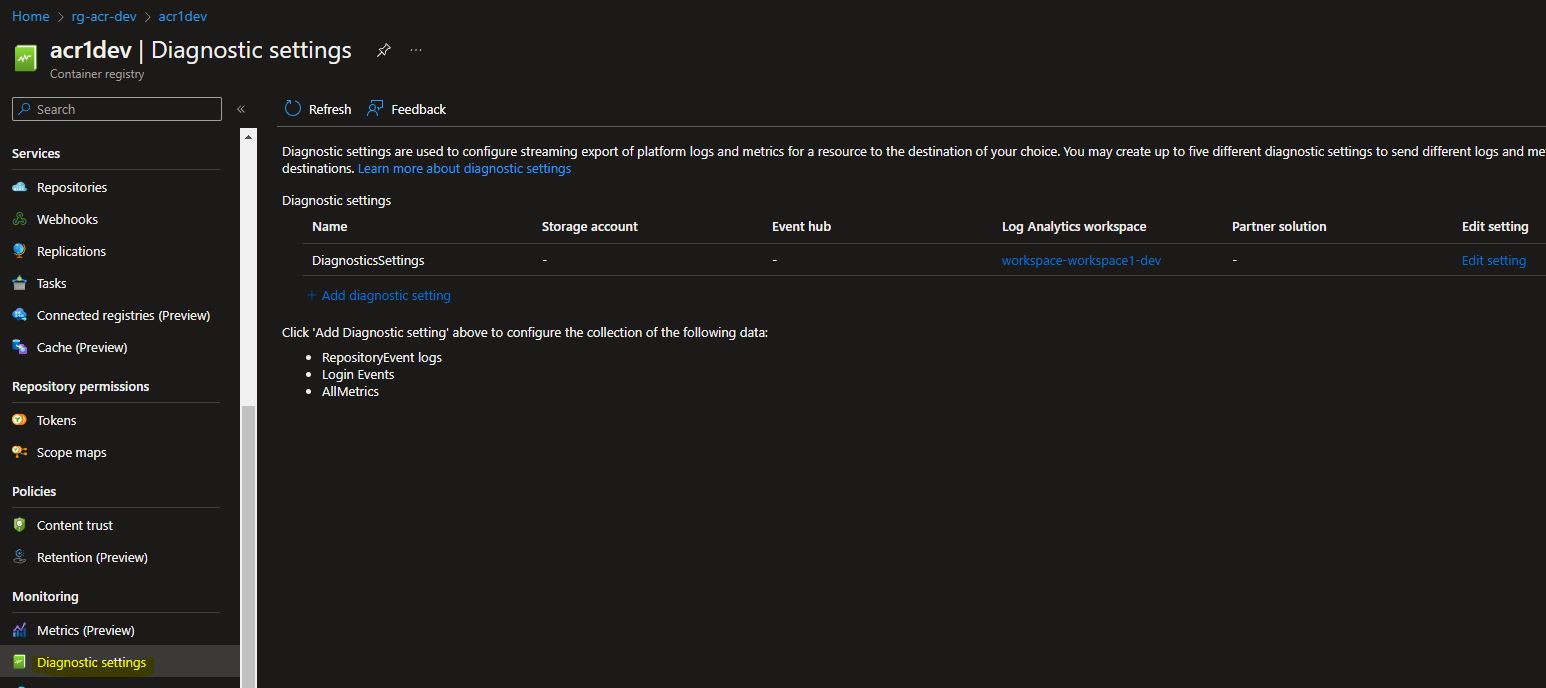Click the RepositoryEvent logs bullet text

point(381,357)
